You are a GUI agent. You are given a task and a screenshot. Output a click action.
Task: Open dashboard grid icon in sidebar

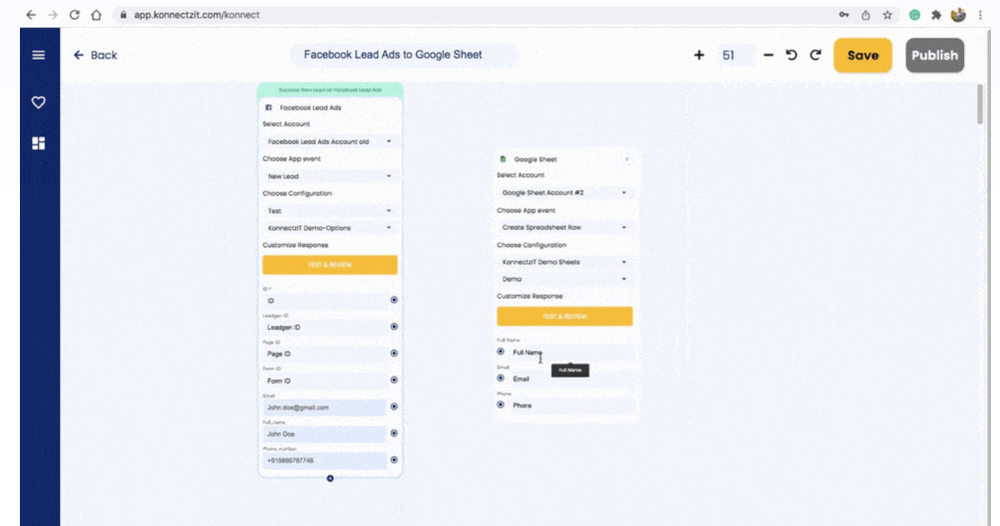click(38, 143)
